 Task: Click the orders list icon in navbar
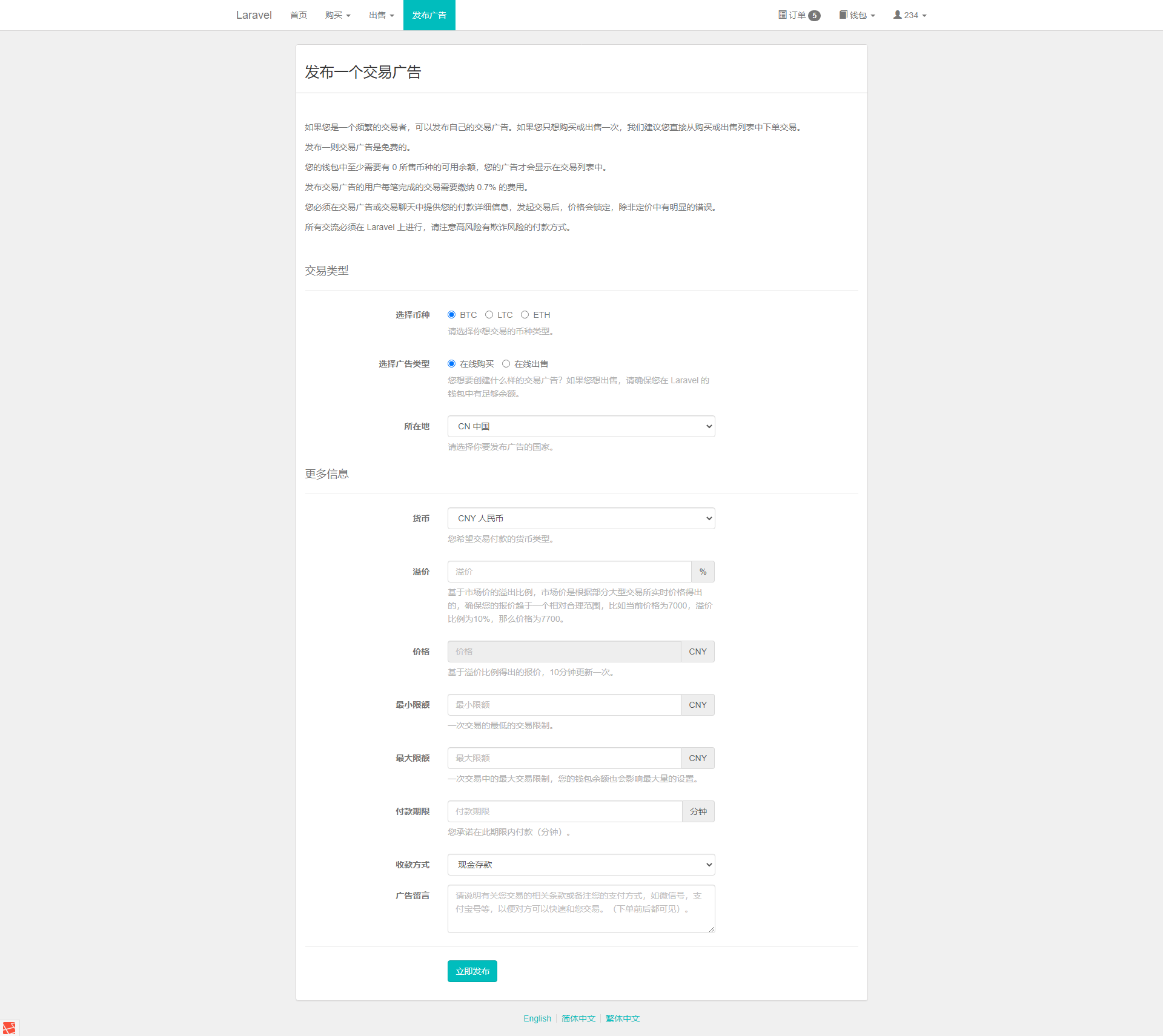point(782,15)
